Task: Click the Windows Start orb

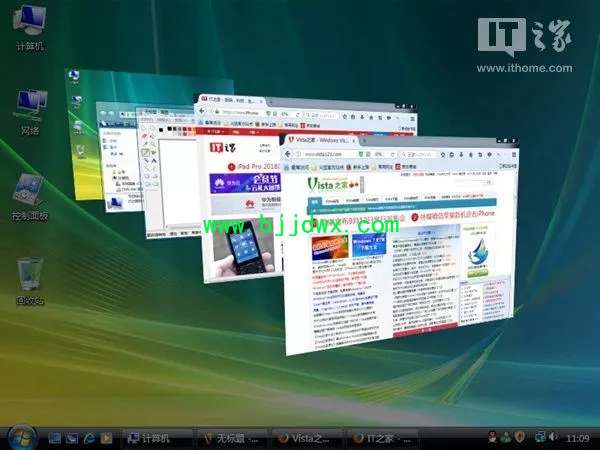Action: (x=22, y=438)
